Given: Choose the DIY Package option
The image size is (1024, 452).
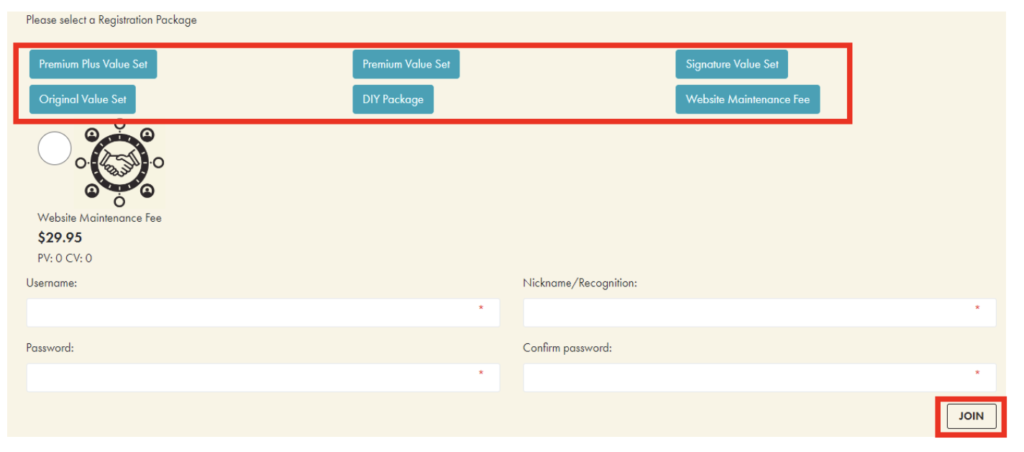Looking at the screenshot, I should tap(393, 100).
